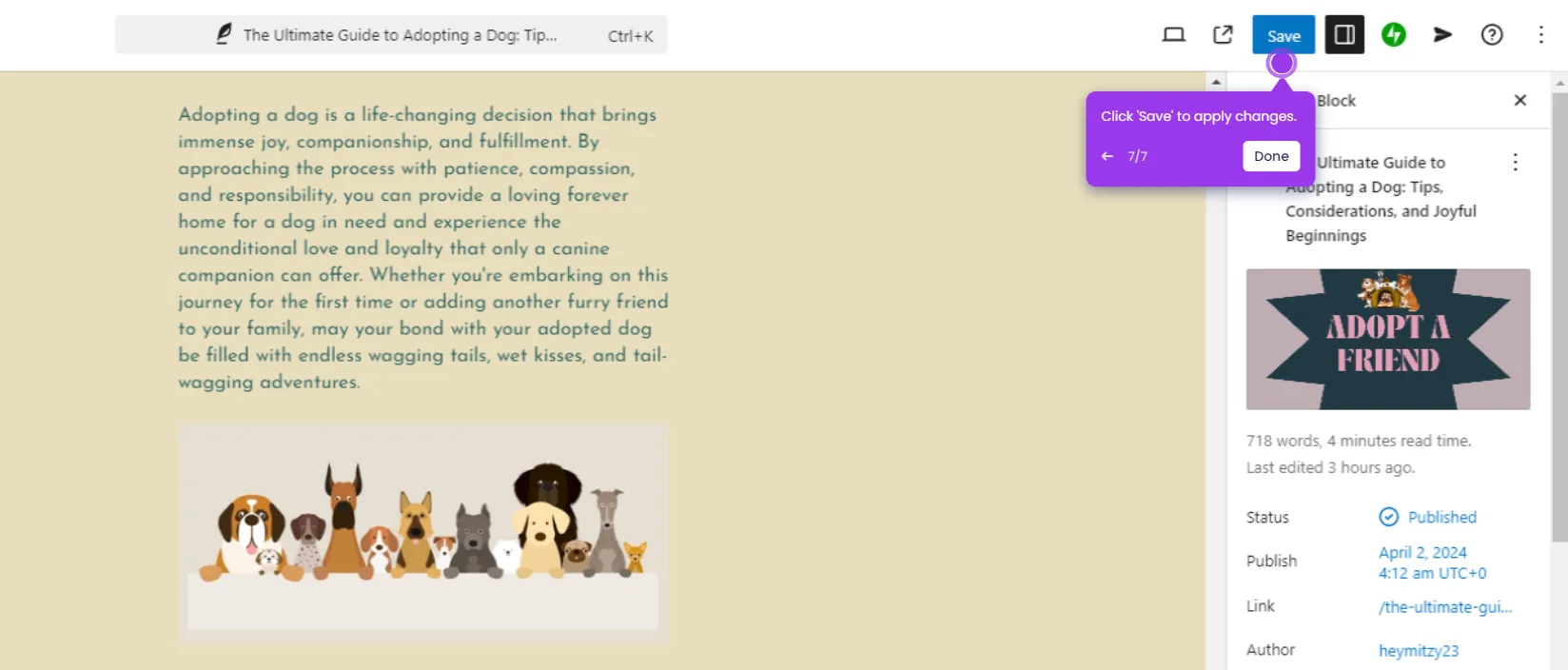
Task: Switch to the Block tab
Action: 1336,101
